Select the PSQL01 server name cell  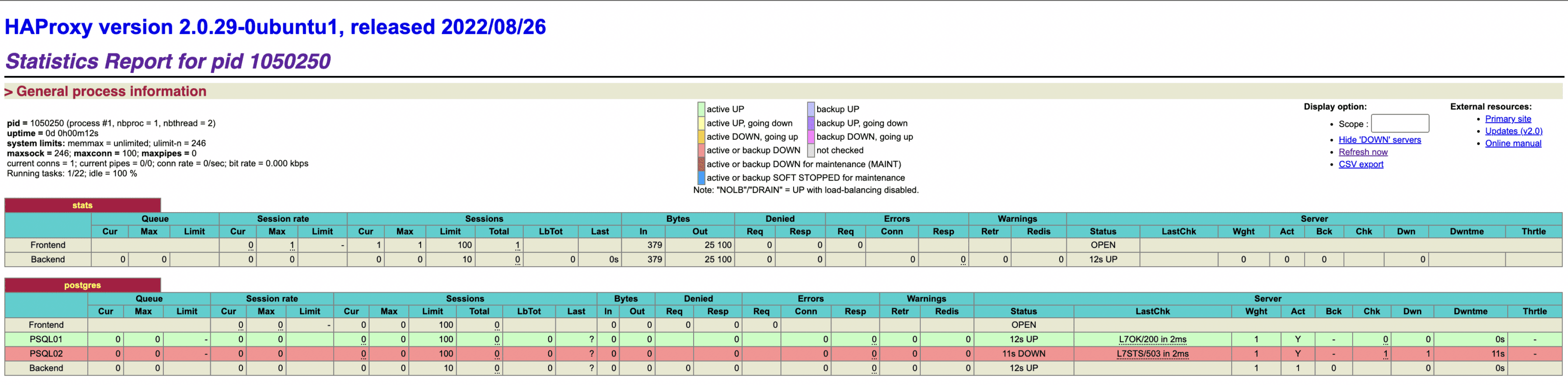pos(46,340)
